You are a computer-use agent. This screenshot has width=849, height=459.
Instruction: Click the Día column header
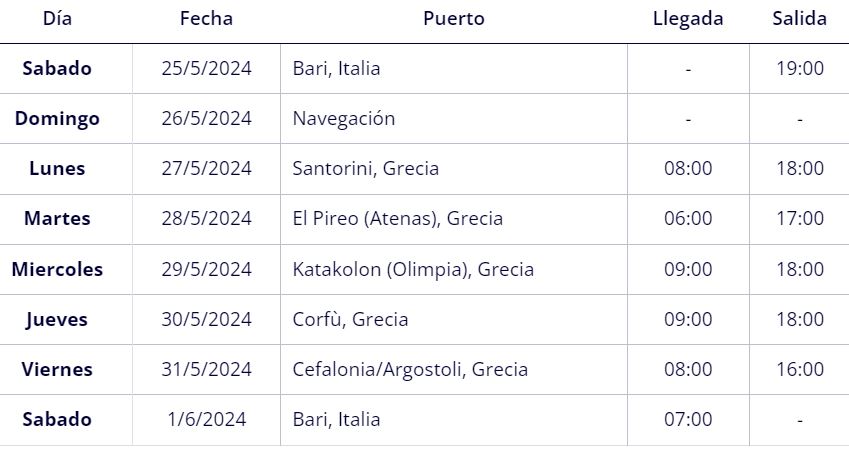(57, 18)
